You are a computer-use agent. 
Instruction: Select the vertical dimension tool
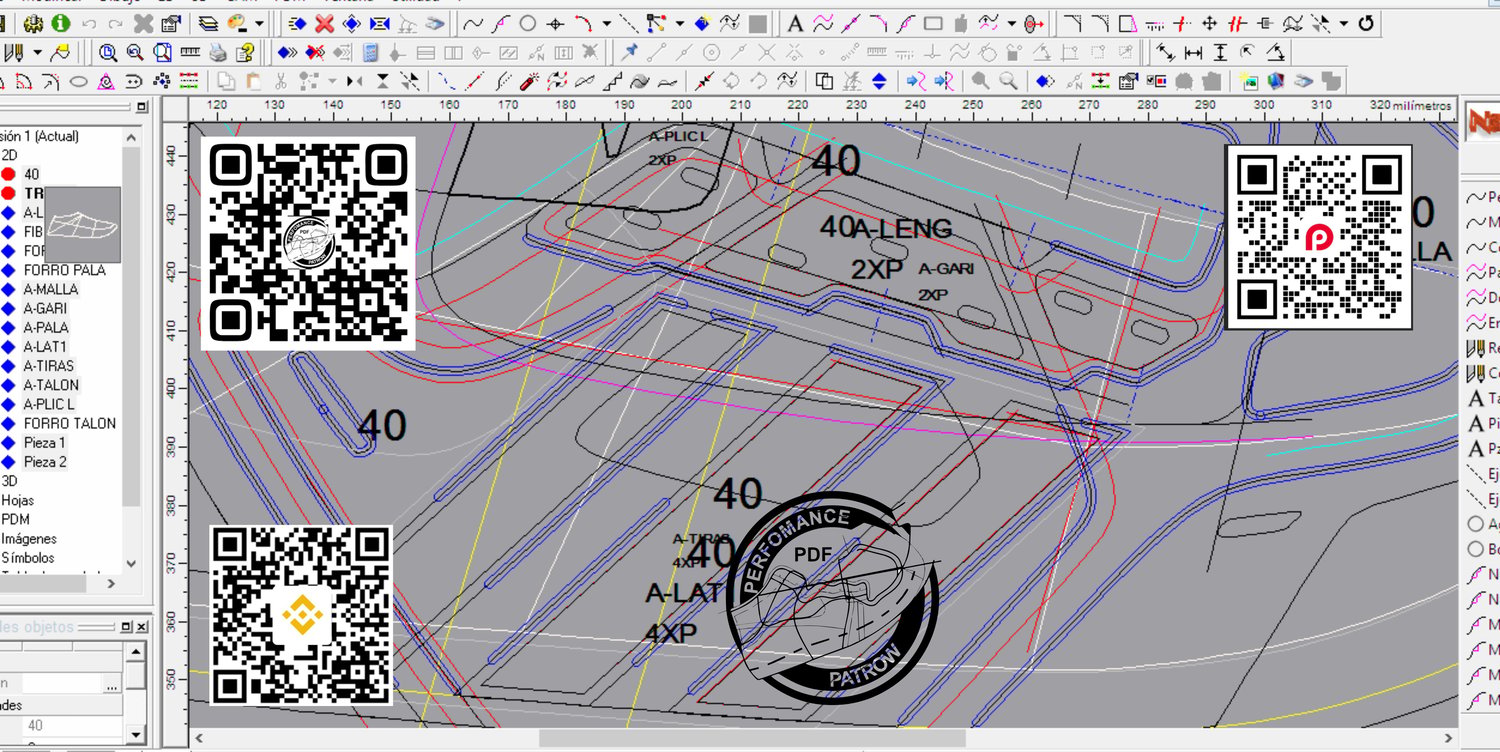tap(1221, 52)
